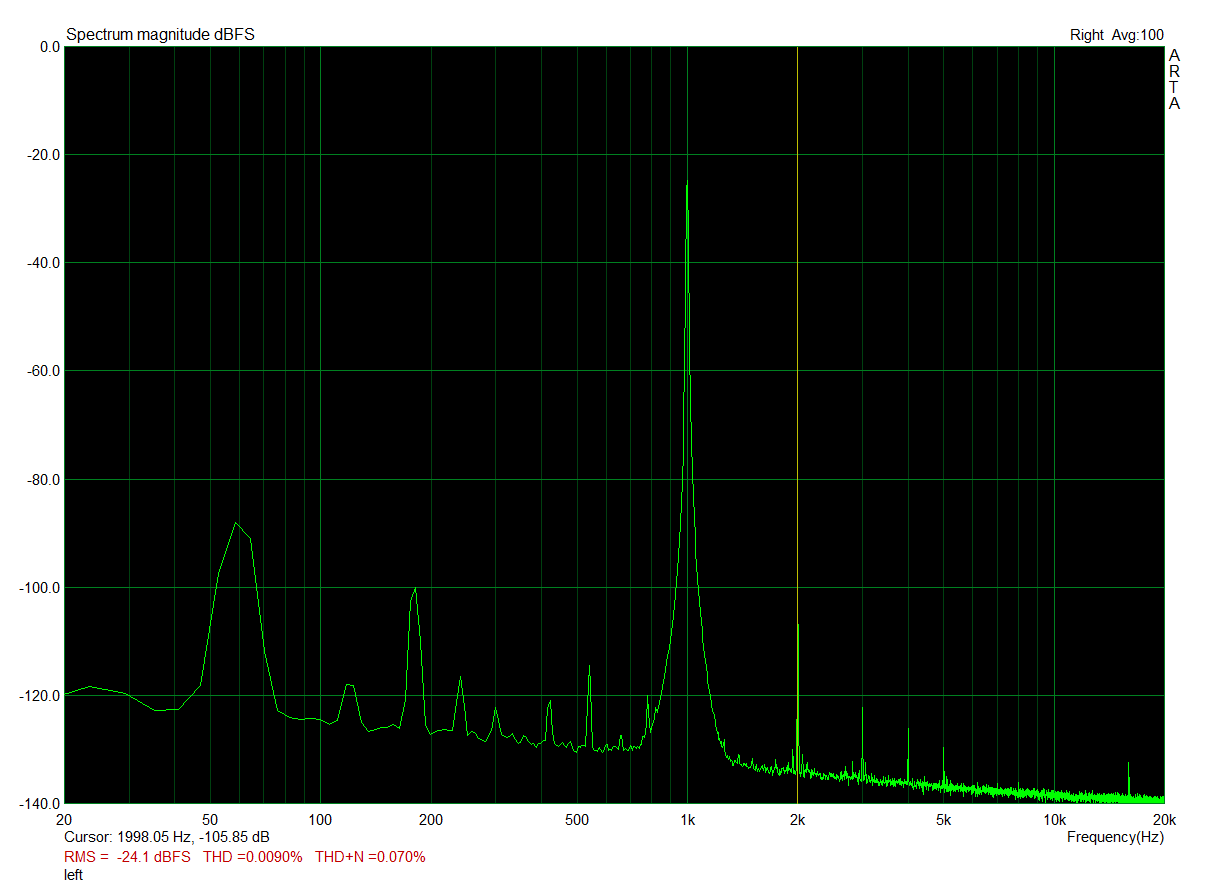
Task: Click the '5k' frequency axis label
Action: (943, 820)
